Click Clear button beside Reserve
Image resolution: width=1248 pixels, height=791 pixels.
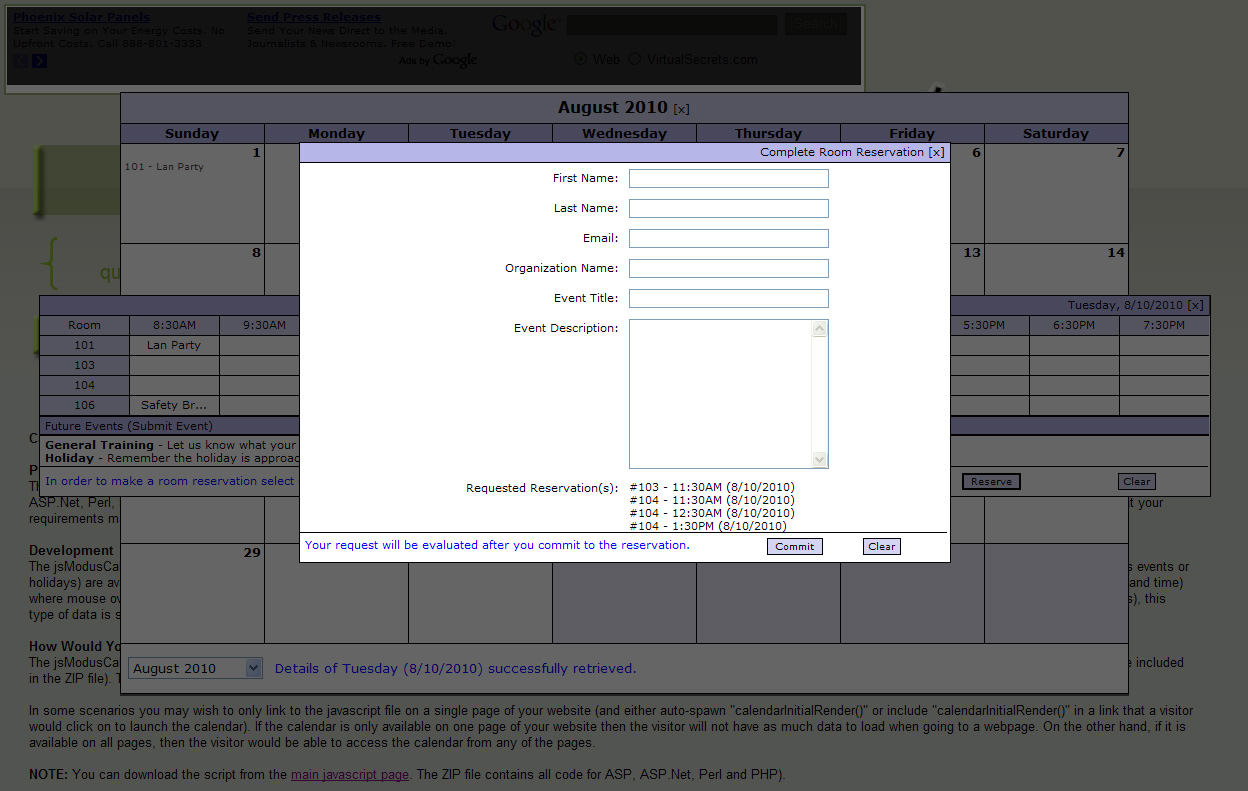point(1137,481)
